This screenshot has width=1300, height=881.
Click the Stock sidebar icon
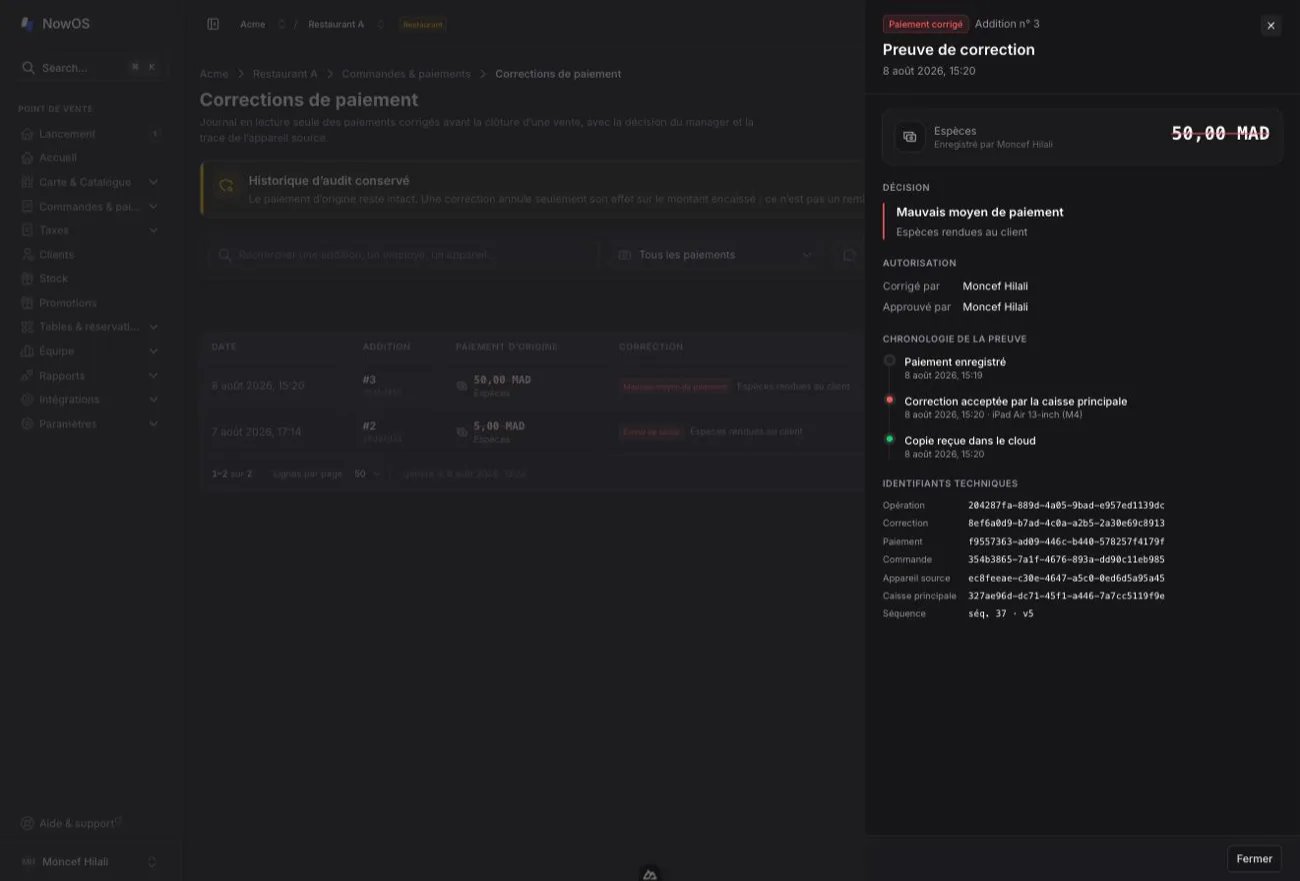pyautogui.click(x=28, y=279)
